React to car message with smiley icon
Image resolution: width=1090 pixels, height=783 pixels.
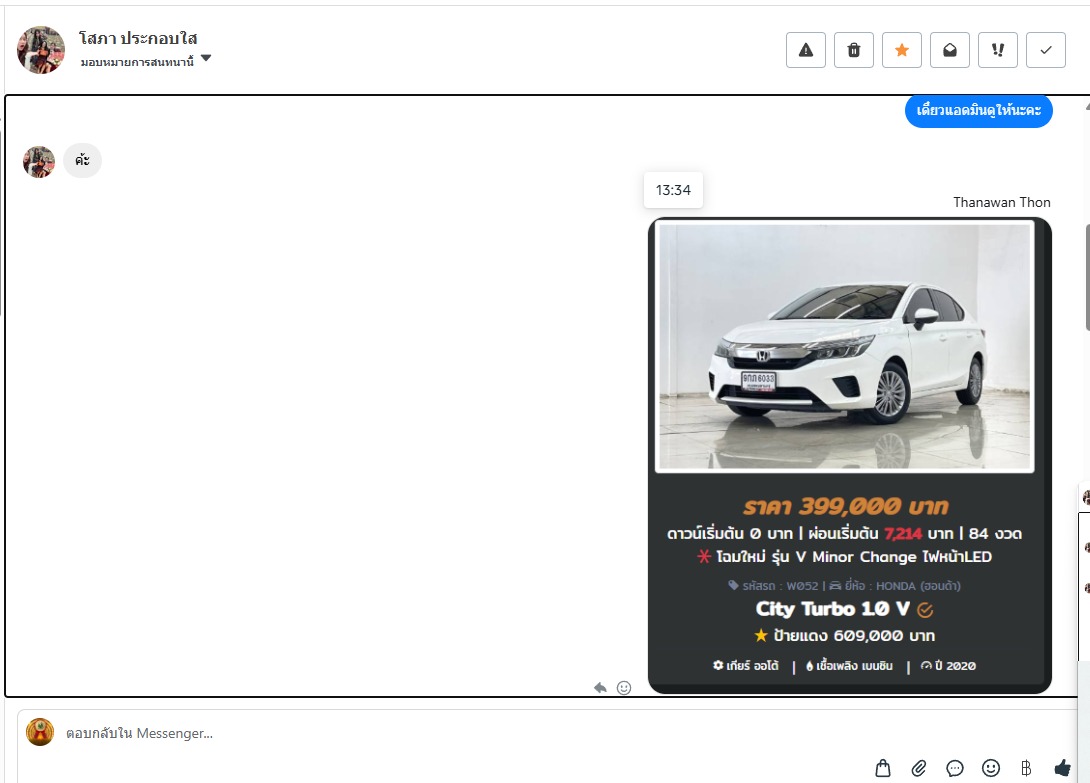point(624,688)
